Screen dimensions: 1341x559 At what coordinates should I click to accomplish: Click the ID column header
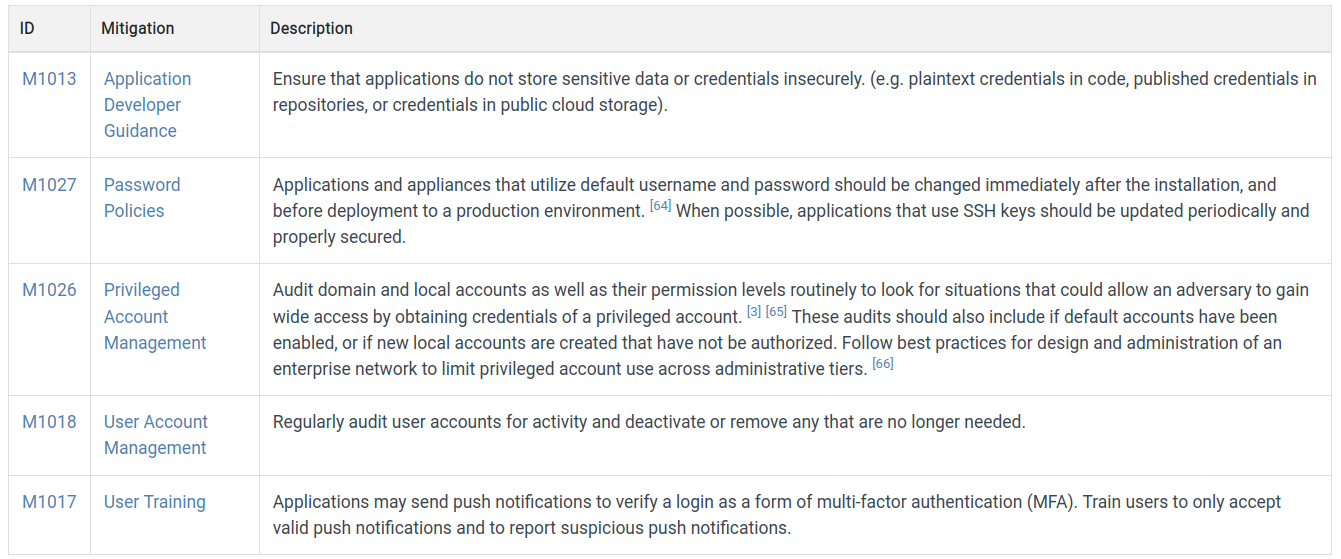[x=27, y=28]
